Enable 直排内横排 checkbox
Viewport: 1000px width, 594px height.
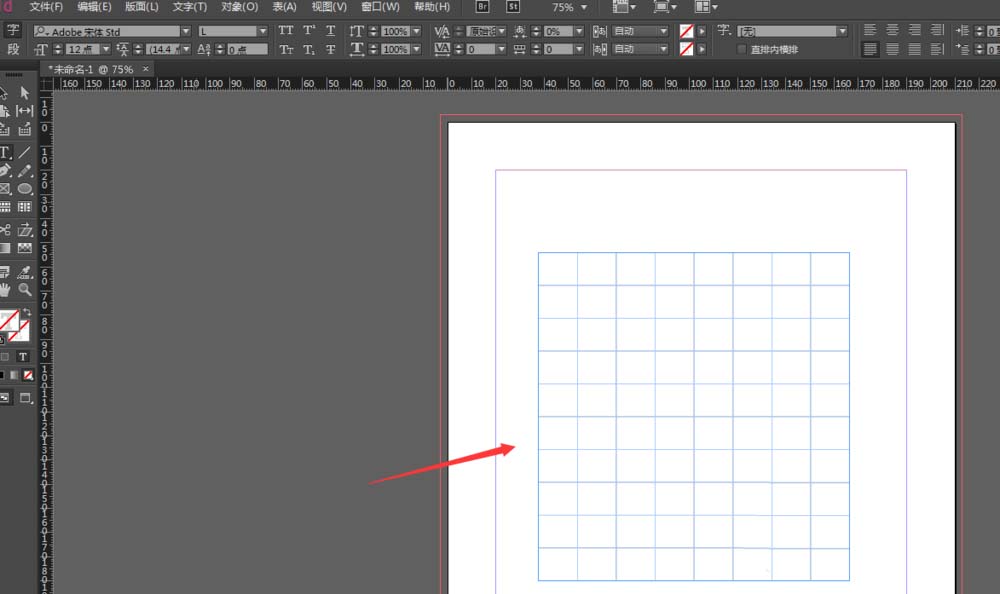741,49
